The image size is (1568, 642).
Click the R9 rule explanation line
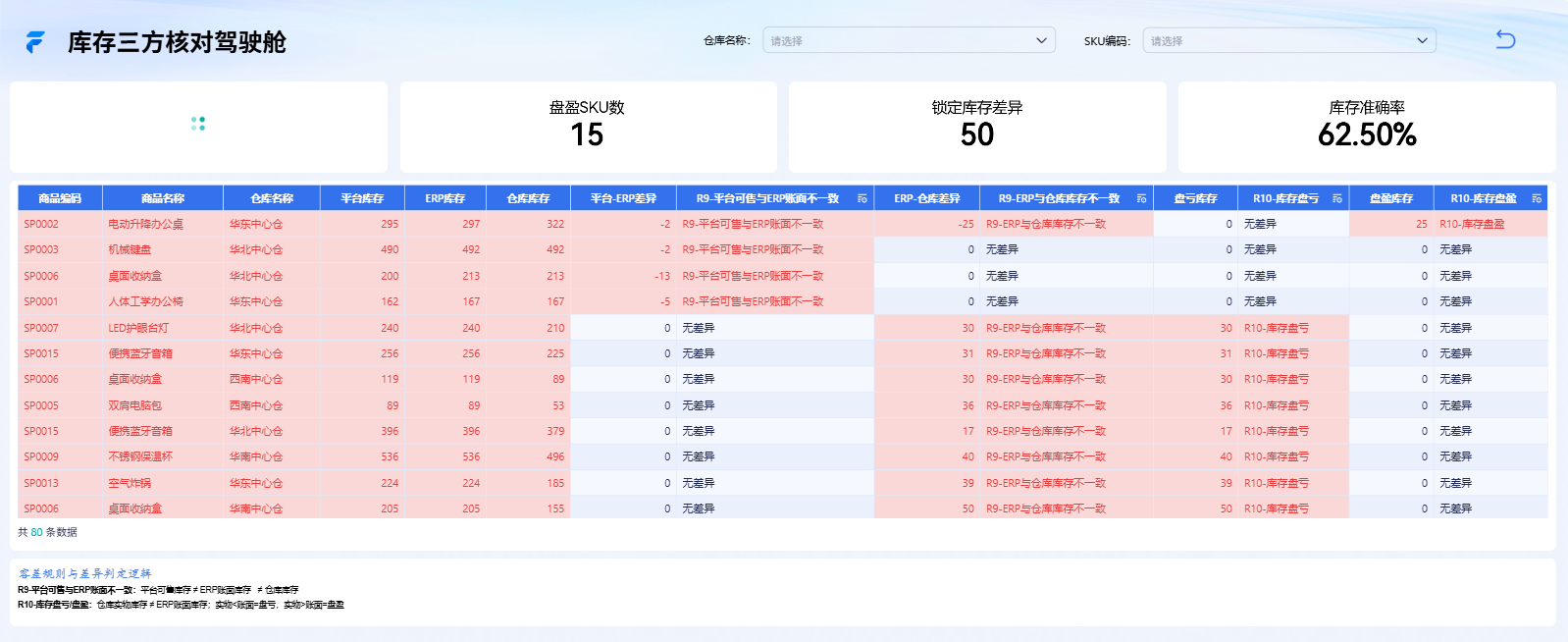pyautogui.click(x=158, y=590)
